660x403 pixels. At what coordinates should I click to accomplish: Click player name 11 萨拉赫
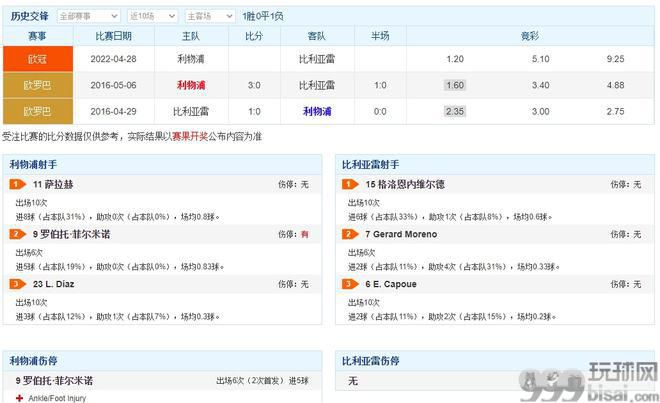53,184
